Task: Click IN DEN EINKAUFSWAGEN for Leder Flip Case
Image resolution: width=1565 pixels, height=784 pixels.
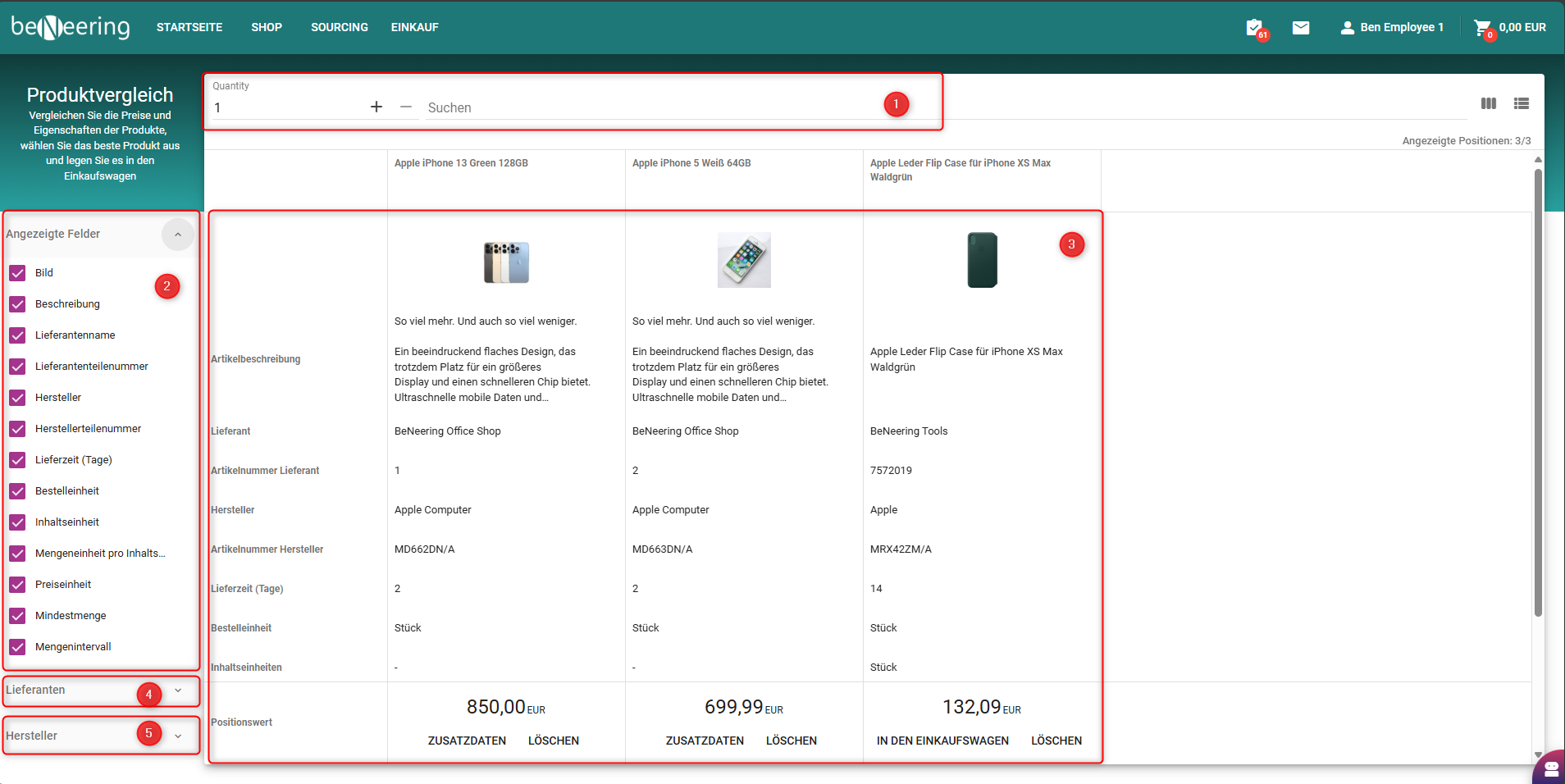Action: (x=942, y=741)
